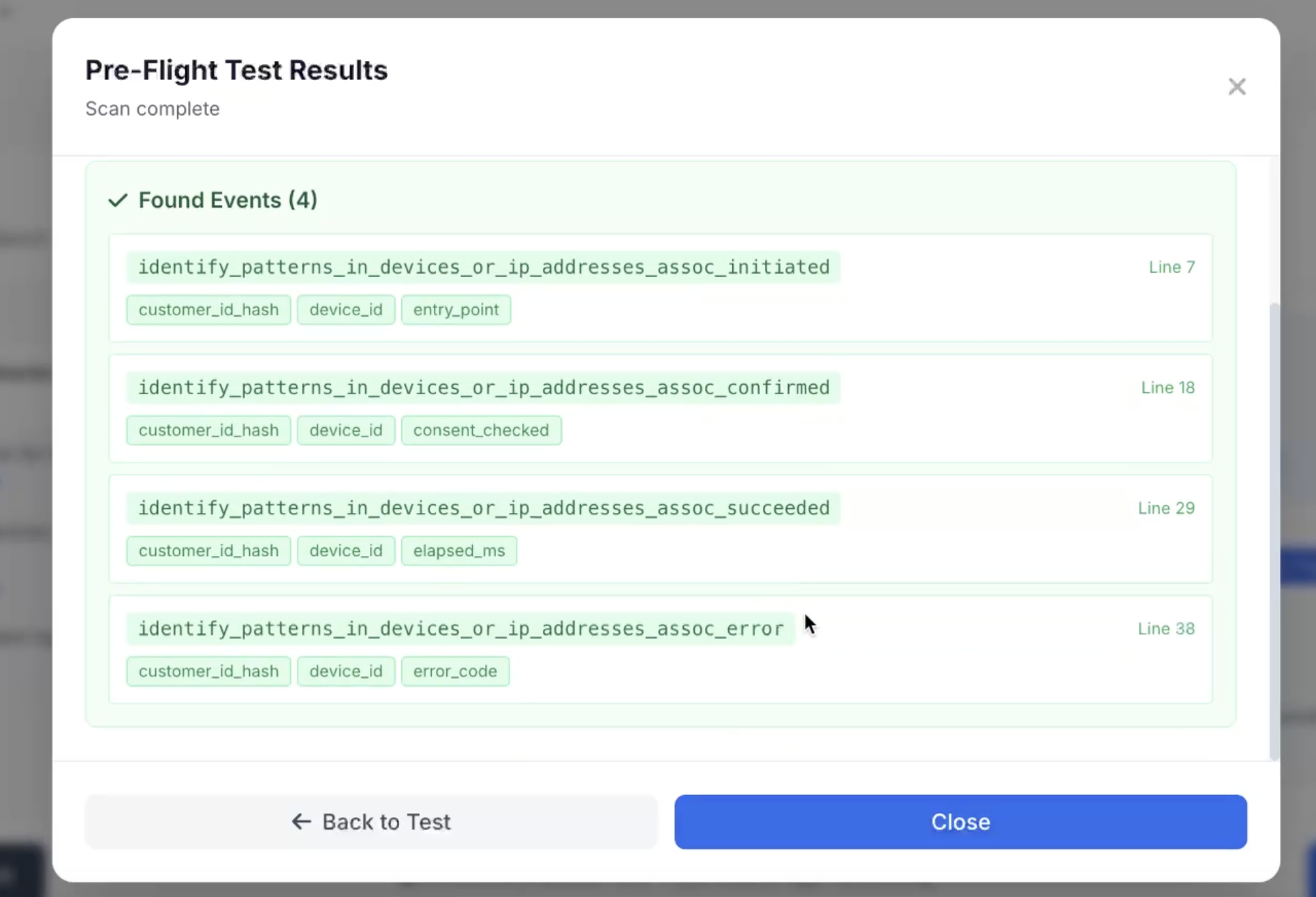Screen dimensions: 1316x897
Task: Open the Line 7 reference
Action: pos(1172,267)
